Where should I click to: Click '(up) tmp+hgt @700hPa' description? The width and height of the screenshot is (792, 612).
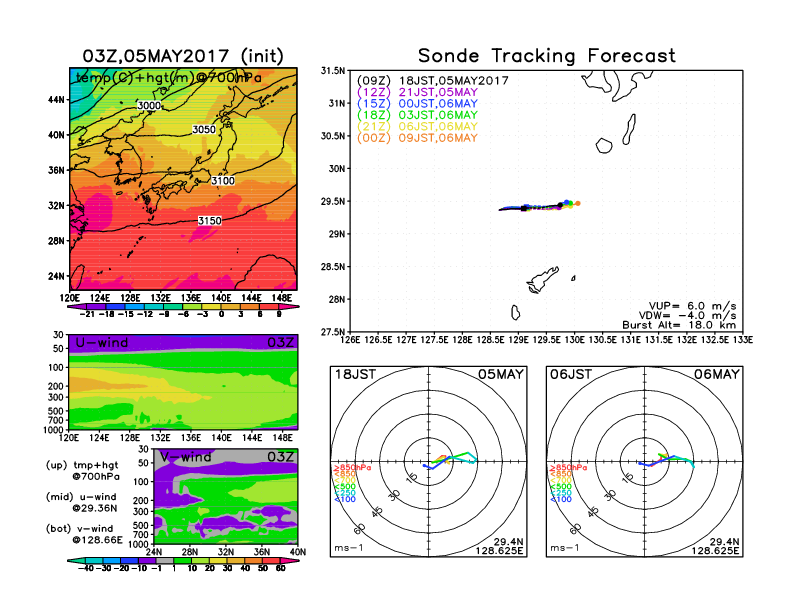coord(83,471)
